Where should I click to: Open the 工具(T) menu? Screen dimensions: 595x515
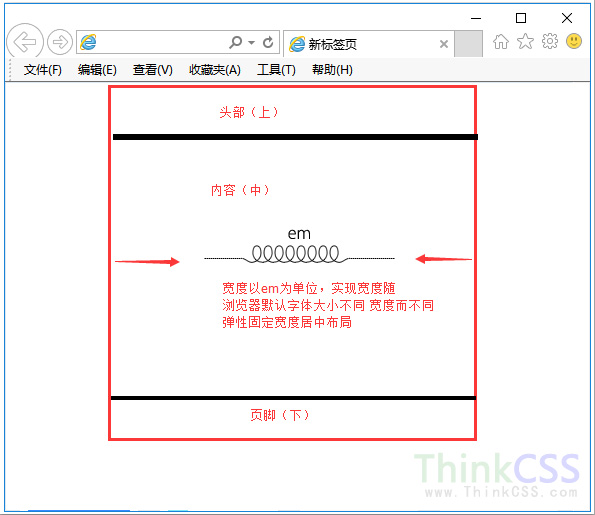(x=276, y=70)
